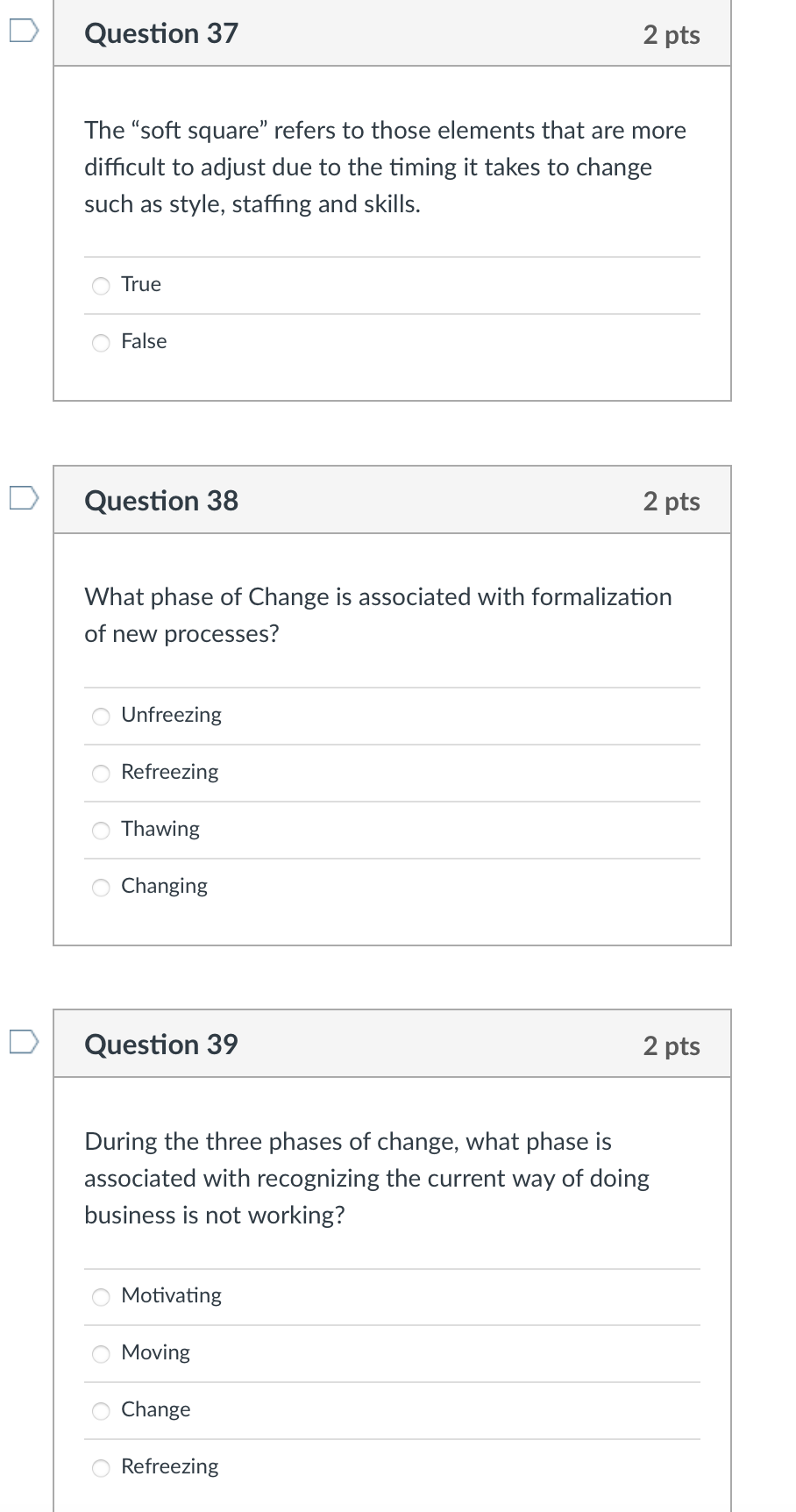Select Motivating for Question 39
The image size is (796, 1512).
click(101, 1297)
